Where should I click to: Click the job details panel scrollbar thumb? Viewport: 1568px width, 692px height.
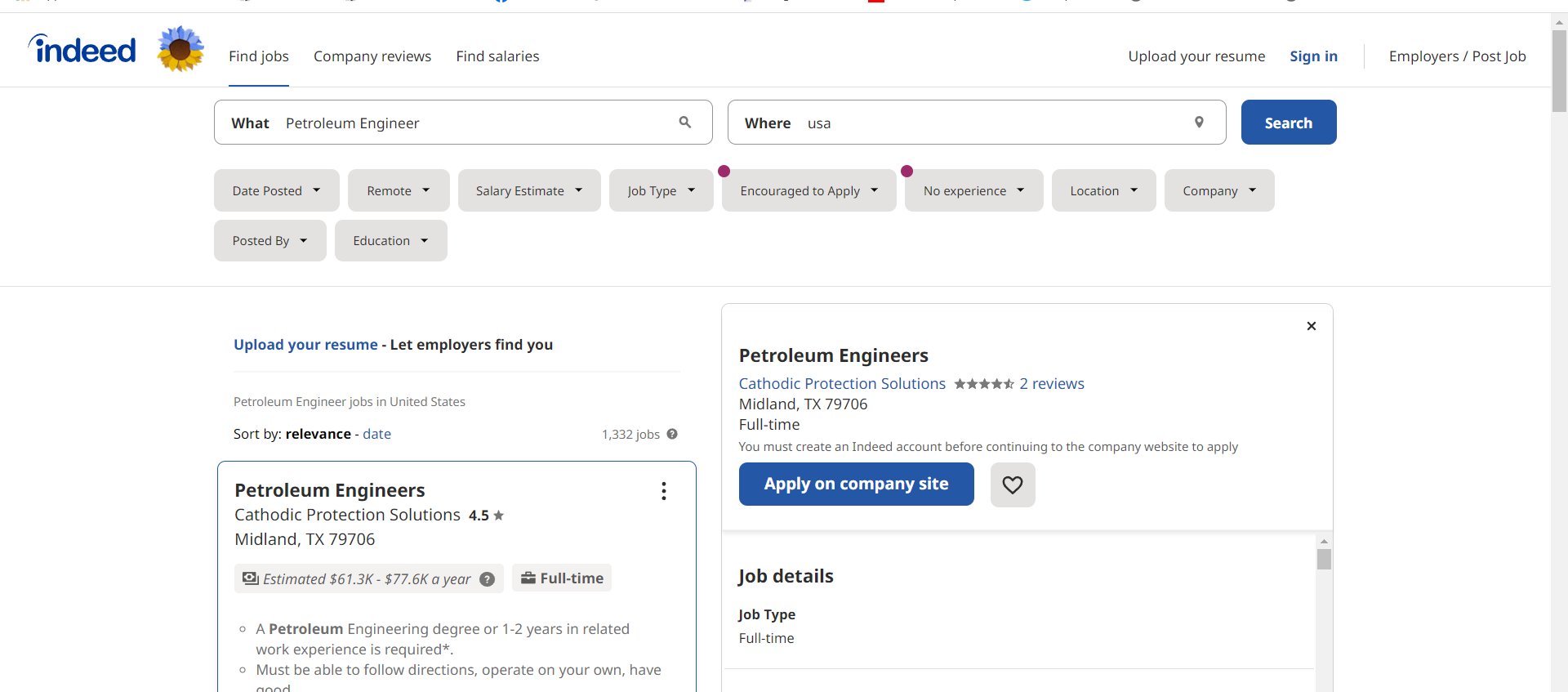tap(1324, 560)
